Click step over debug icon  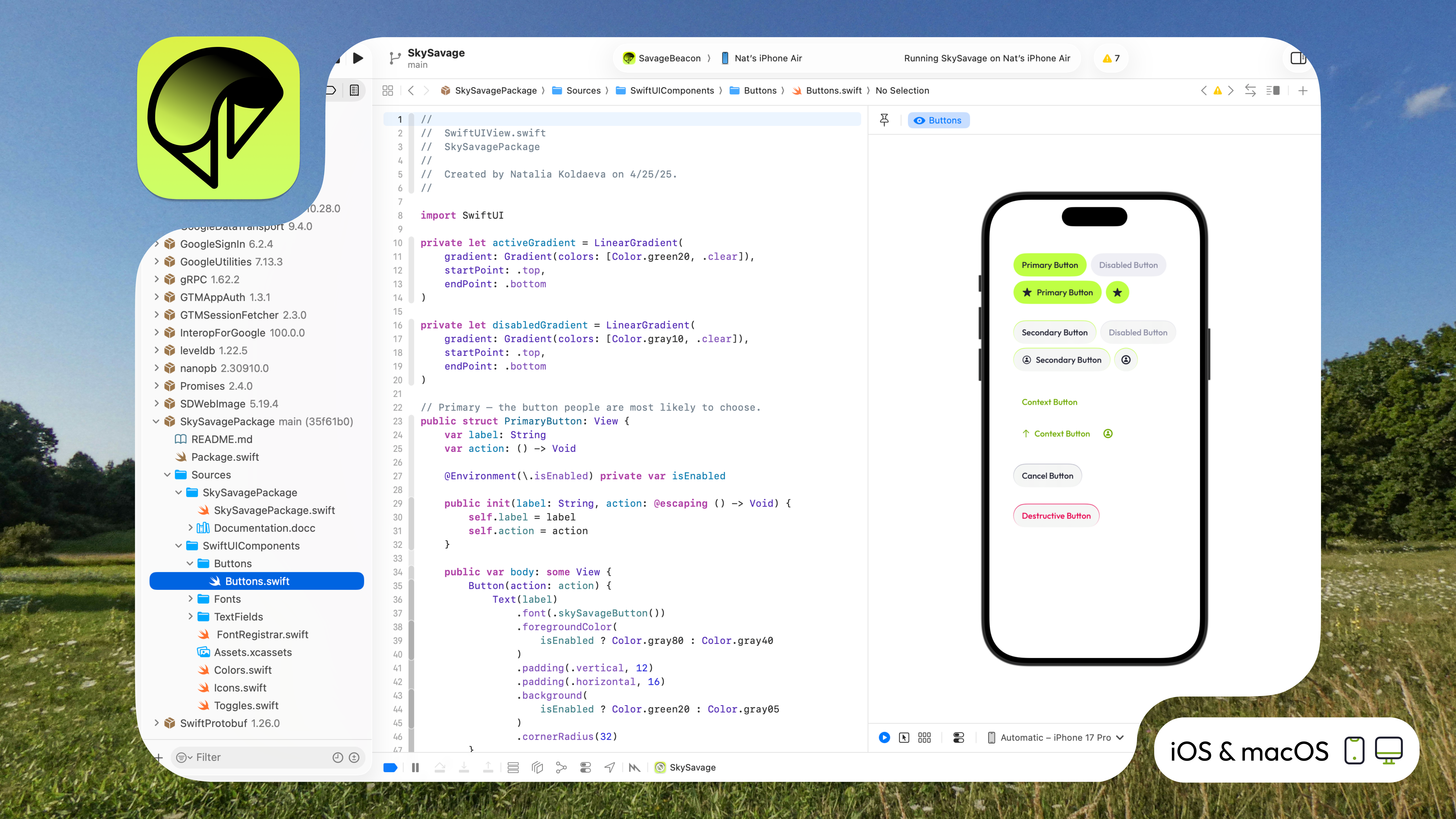pyautogui.click(x=440, y=768)
